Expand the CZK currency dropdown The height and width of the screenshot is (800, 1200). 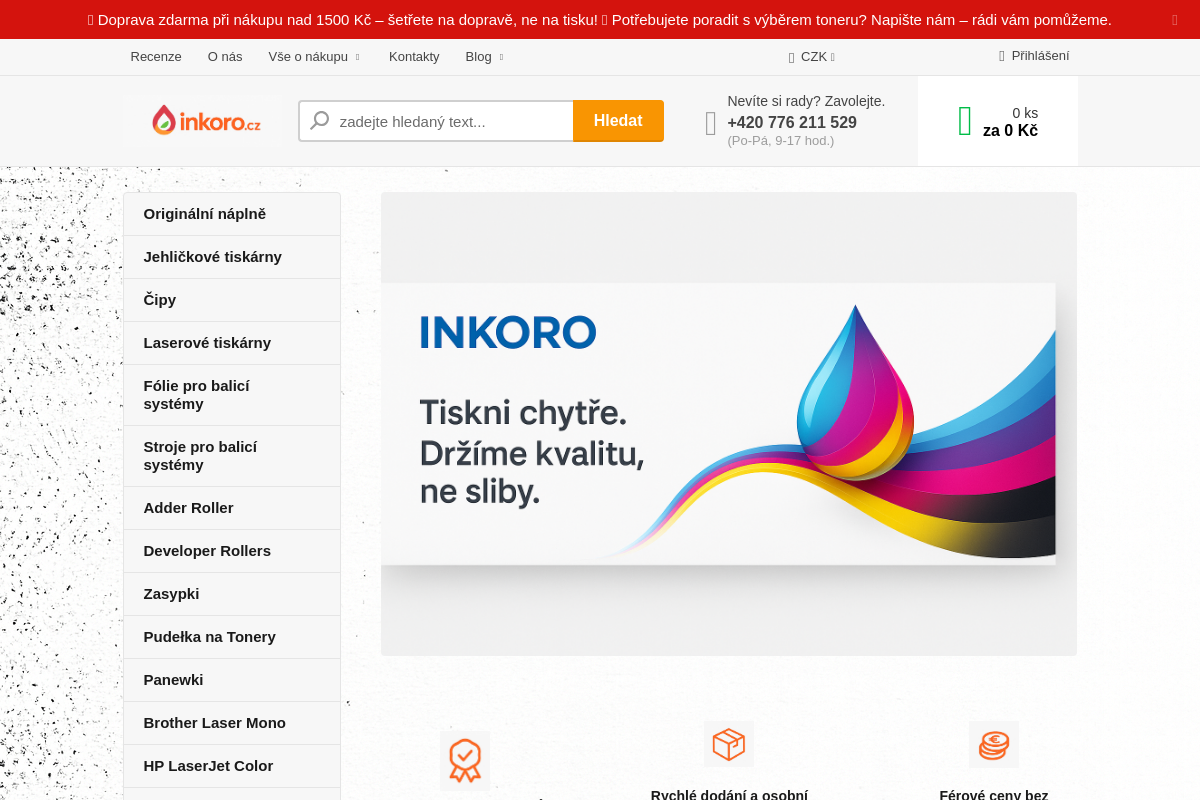point(812,57)
